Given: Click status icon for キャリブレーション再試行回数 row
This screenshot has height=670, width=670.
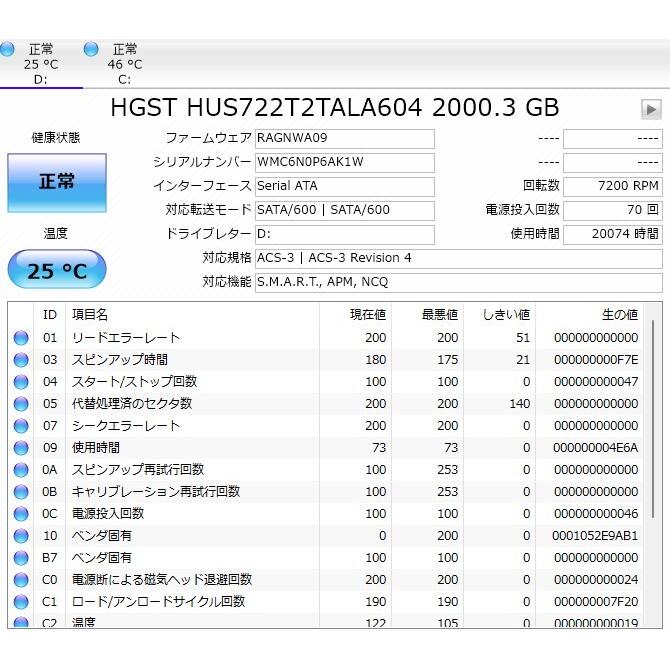Looking at the screenshot, I should [21, 492].
